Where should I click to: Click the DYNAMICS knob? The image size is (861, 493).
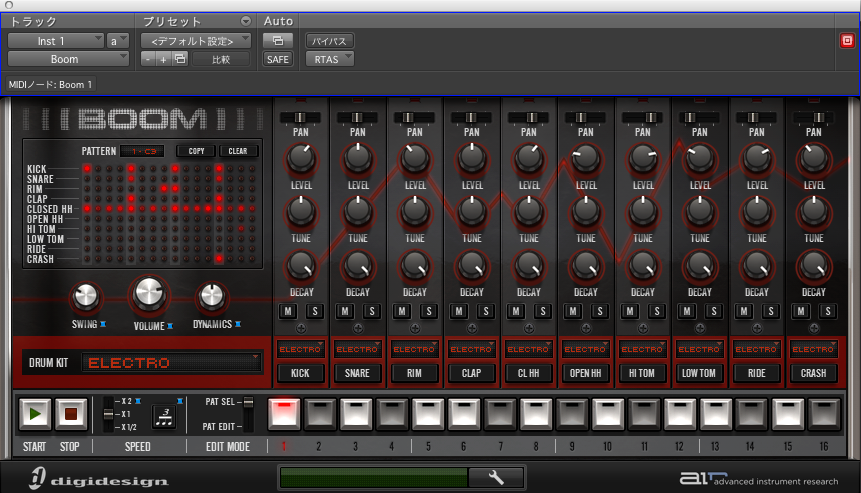pyautogui.click(x=212, y=296)
